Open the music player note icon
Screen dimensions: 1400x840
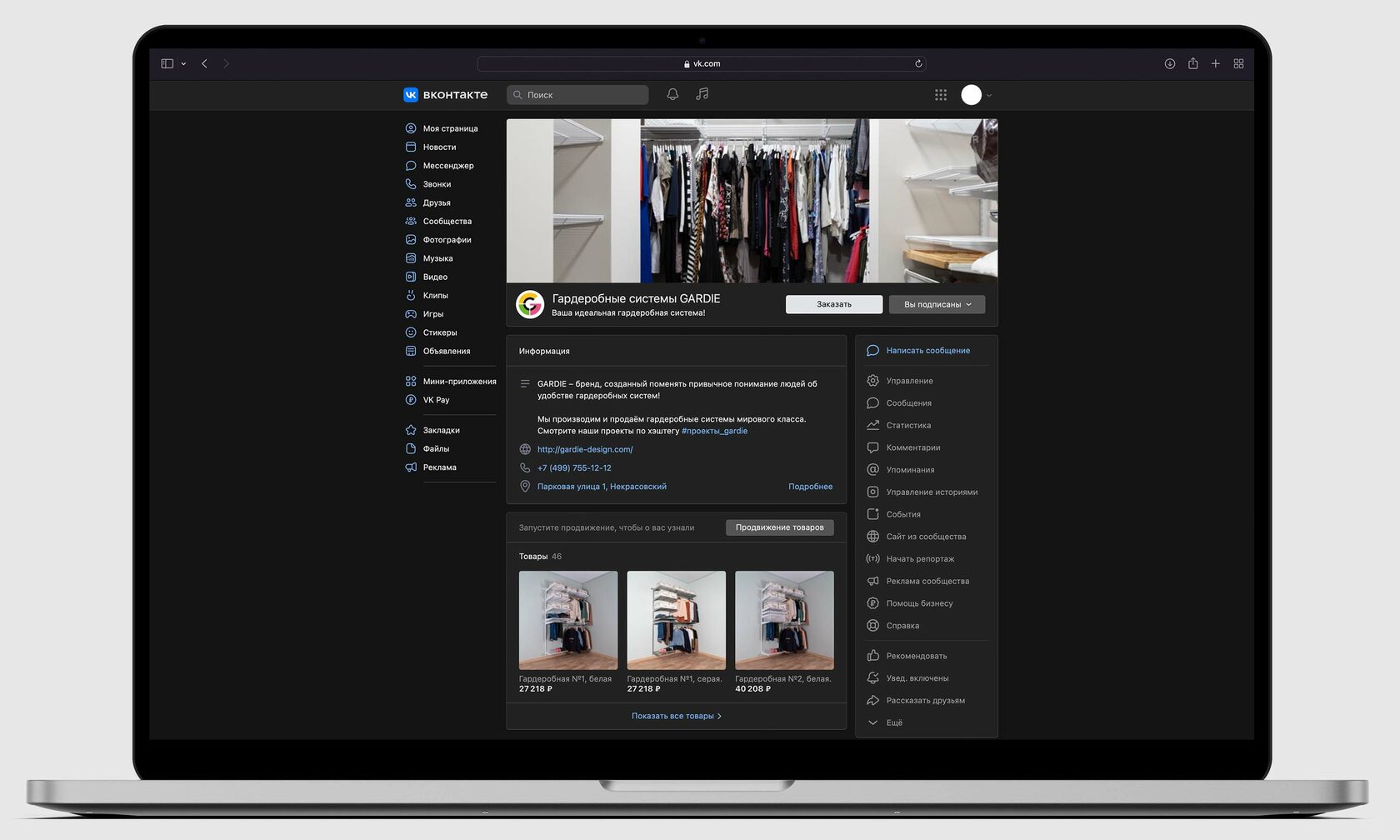click(x=702, y=94)
